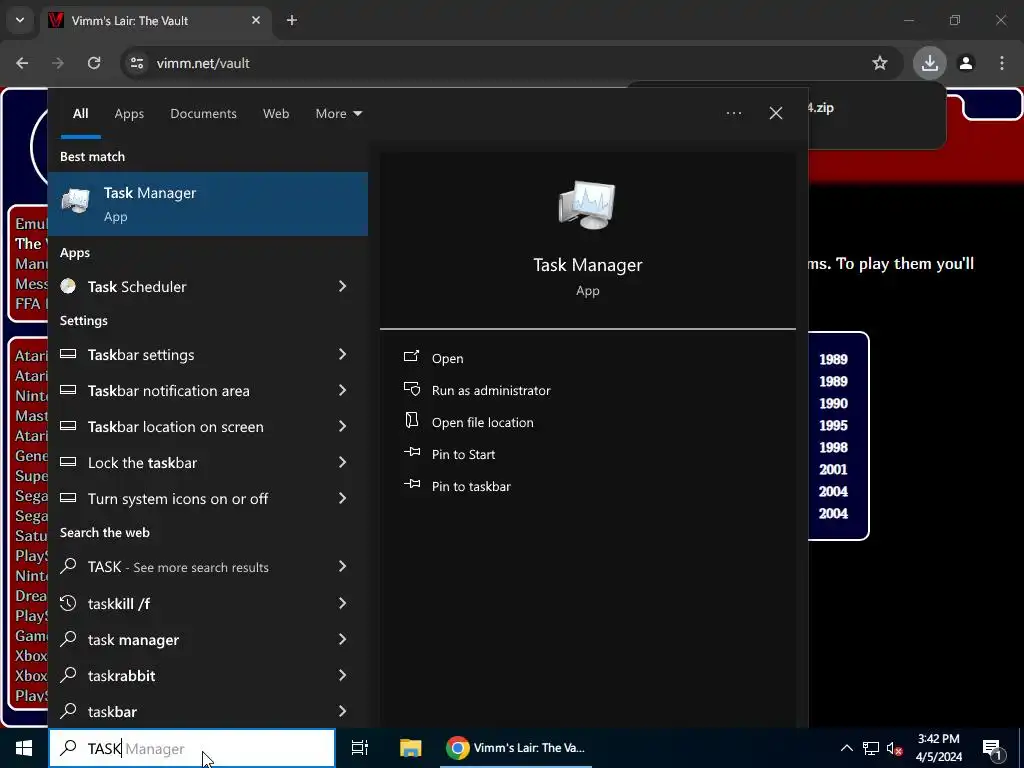Image resolution: width=1024 pixels, height=768 pixels.
Task: Bookmark this page with star icon
Action: (x=880, y=63)
